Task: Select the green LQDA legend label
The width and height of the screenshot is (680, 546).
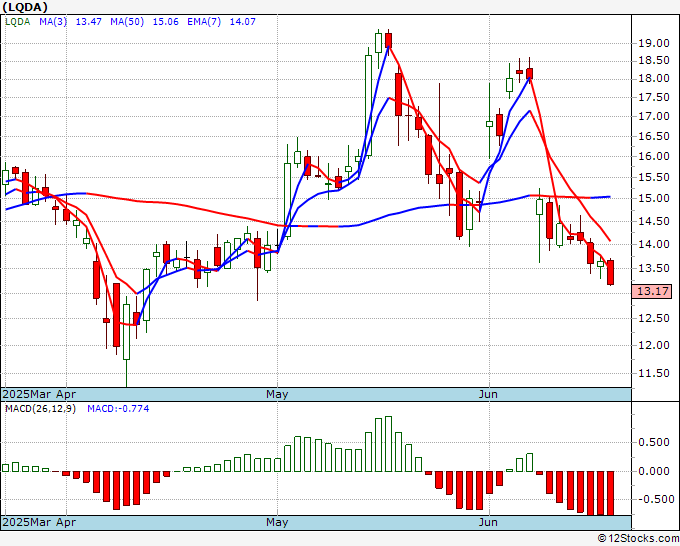Action: pyautogui.click(x=17, y=22)
